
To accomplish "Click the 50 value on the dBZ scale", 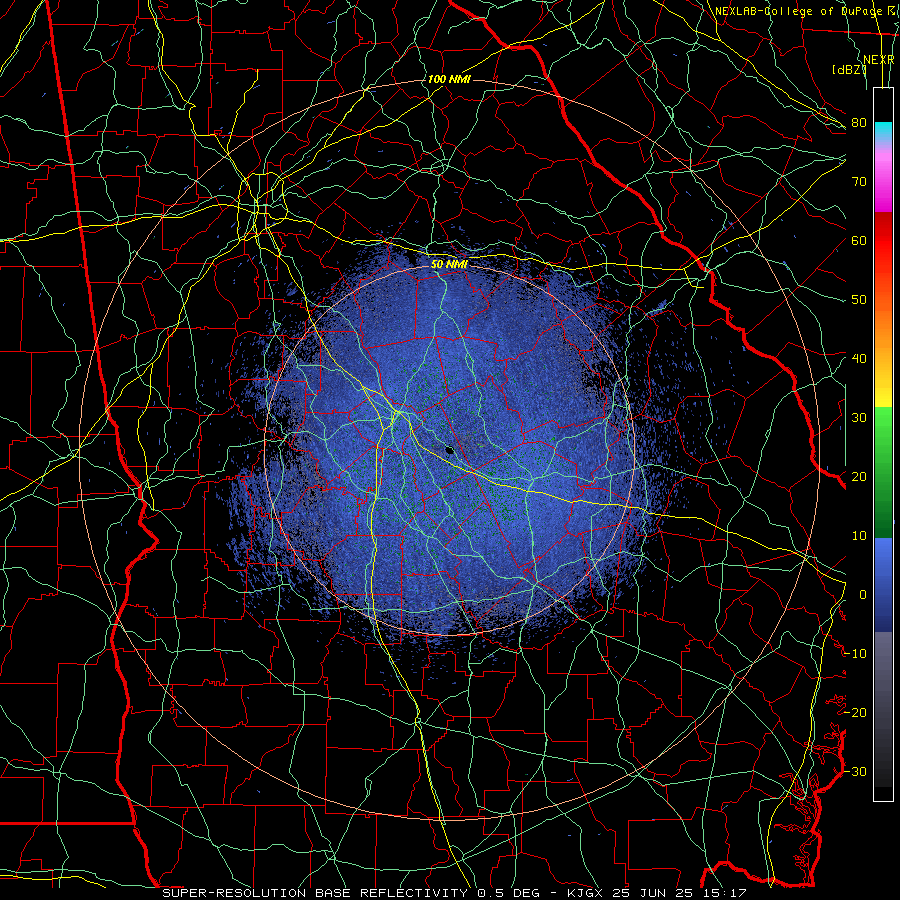I will [x=859, y=300].
